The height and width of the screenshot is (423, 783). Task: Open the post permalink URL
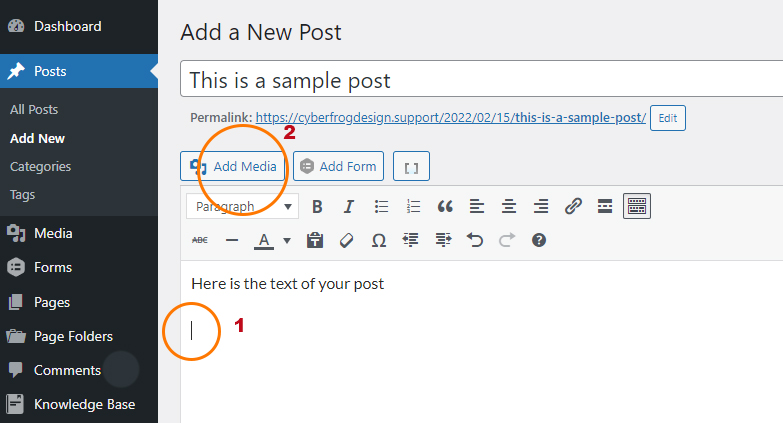[451, 118]
